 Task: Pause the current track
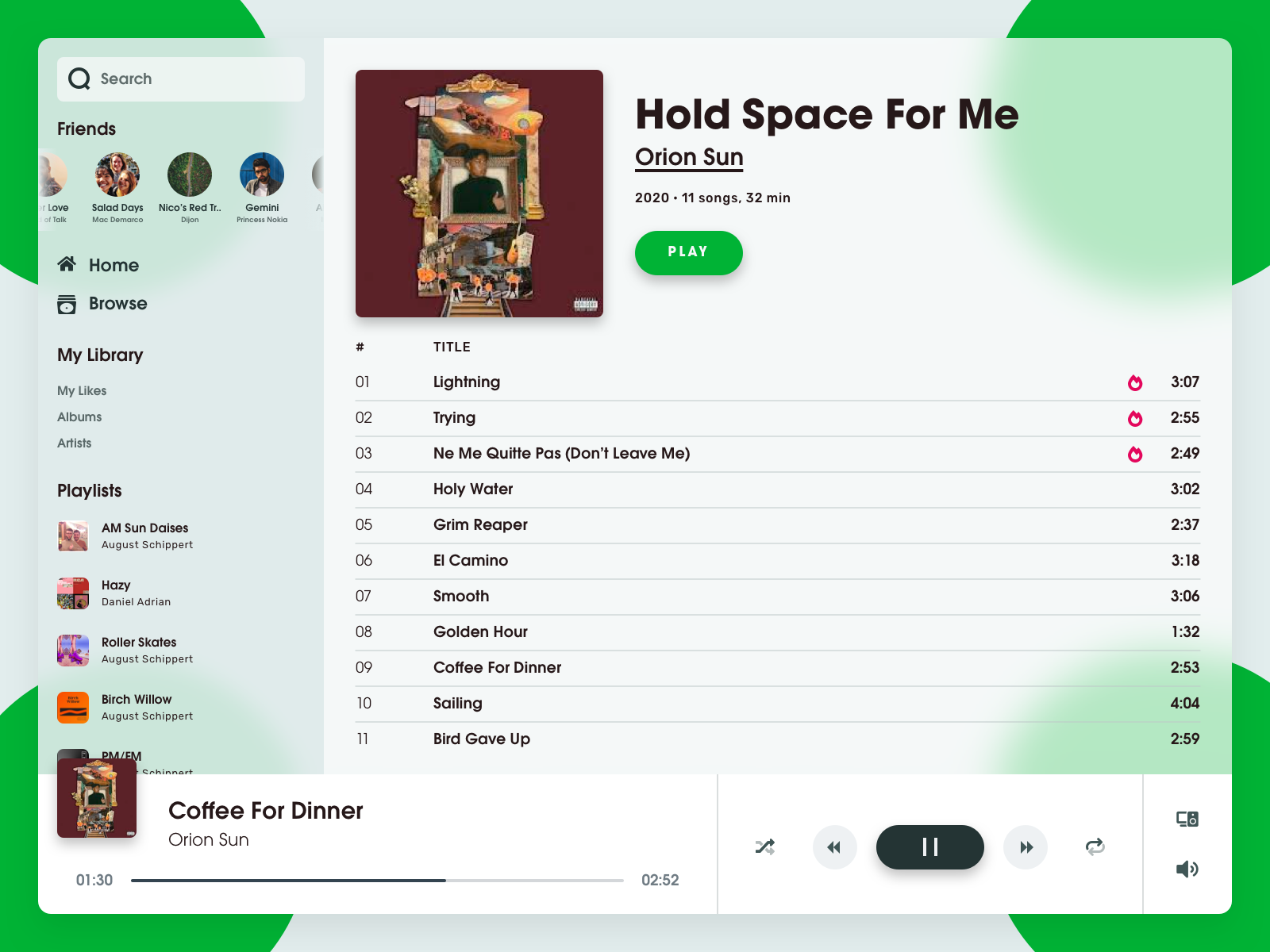pyautogui.click(x=930, y=847)
